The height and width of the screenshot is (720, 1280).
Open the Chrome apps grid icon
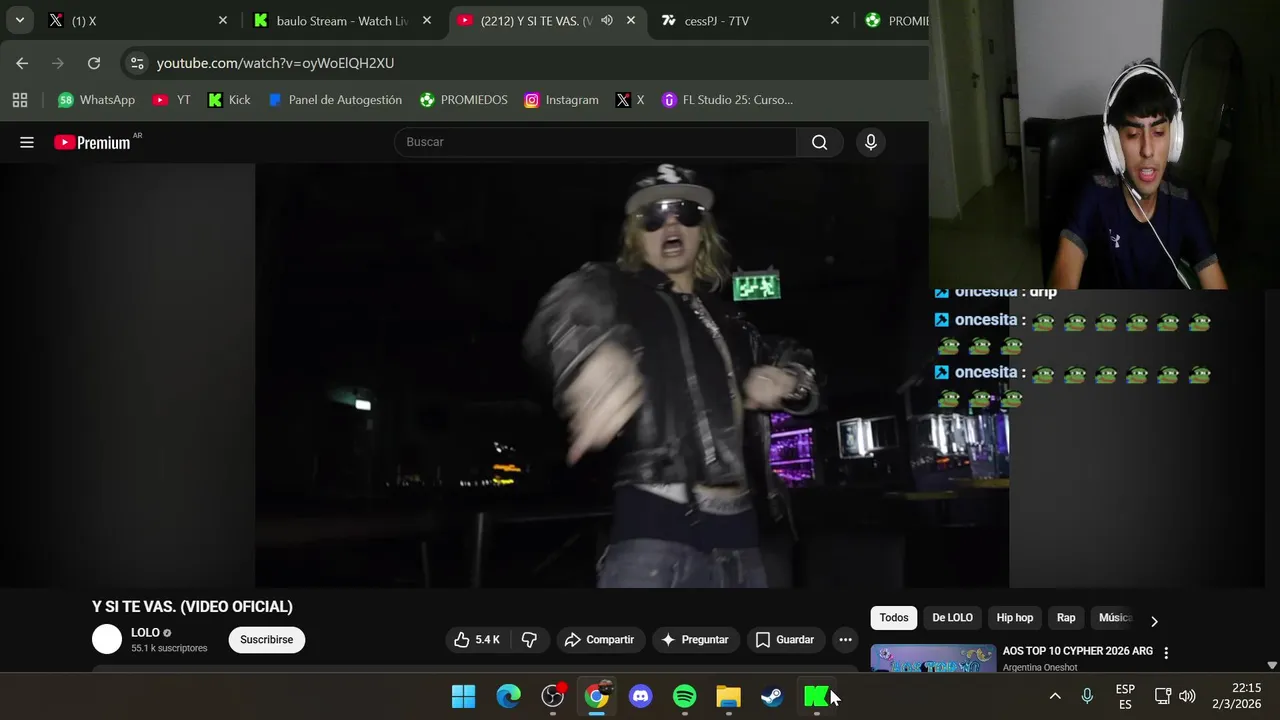[x=20, y=100]
